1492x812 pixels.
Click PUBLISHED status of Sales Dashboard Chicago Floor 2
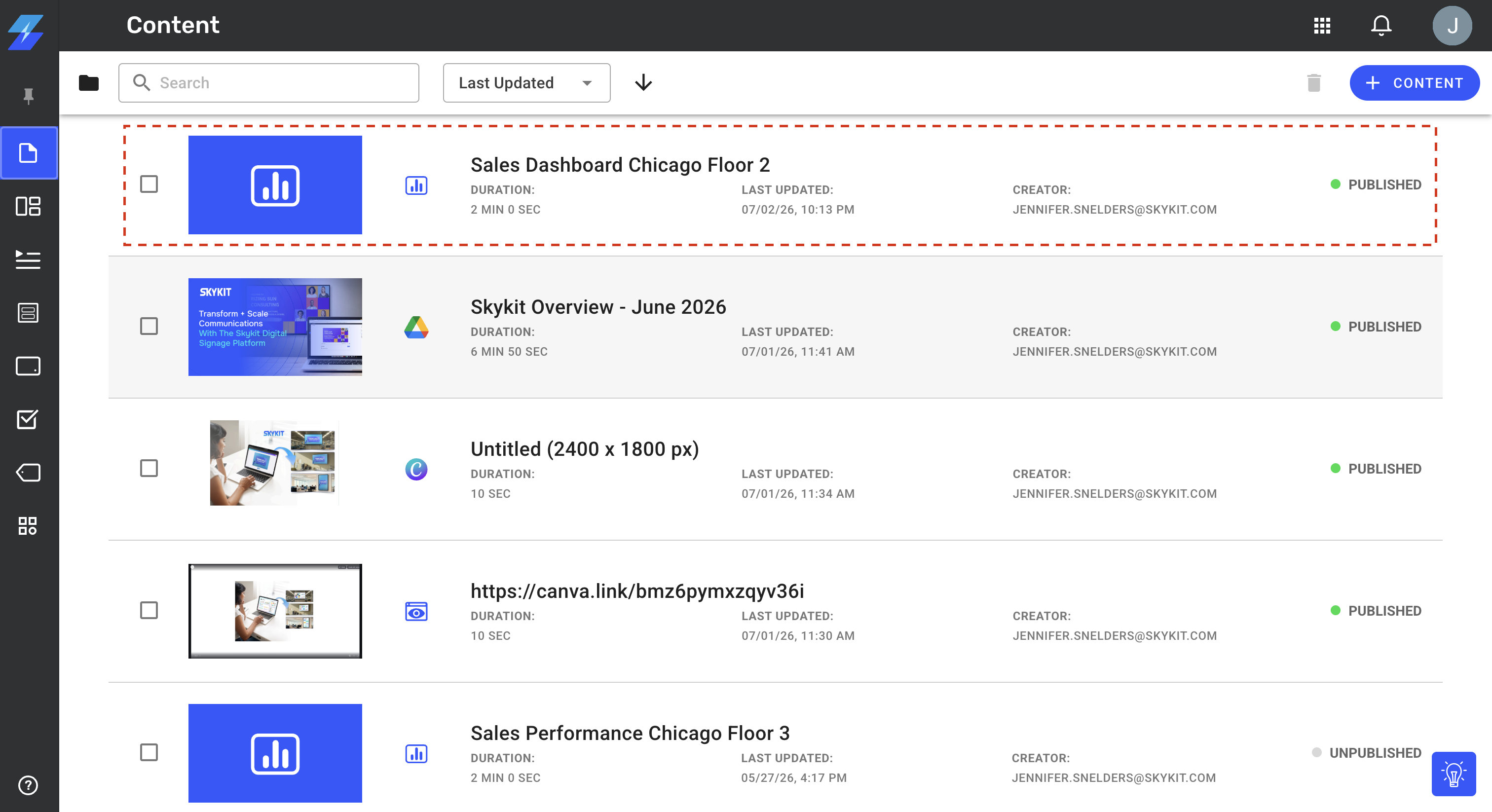(x=1376, y=185)
